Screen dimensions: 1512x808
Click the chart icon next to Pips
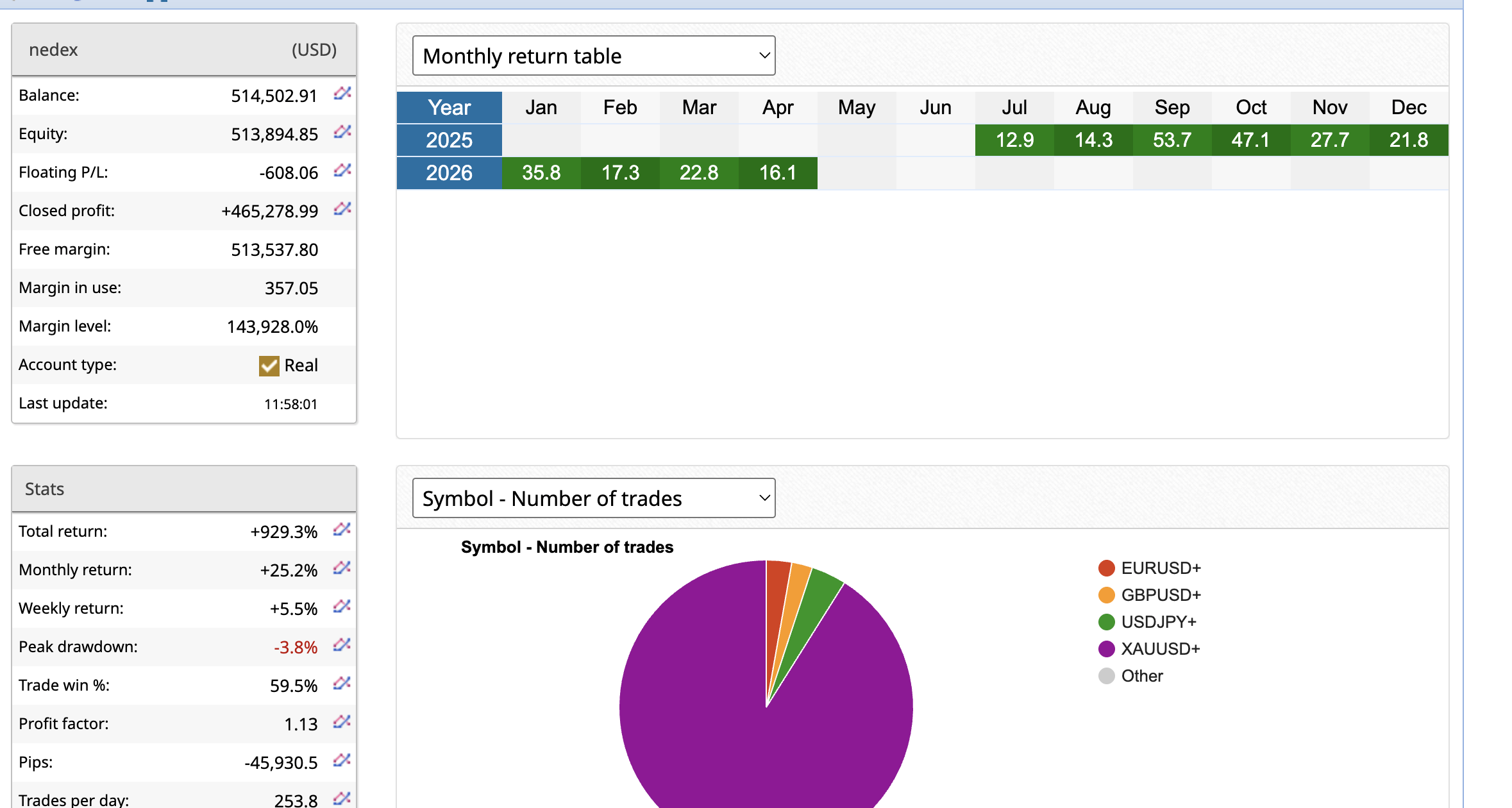(342, 761)
